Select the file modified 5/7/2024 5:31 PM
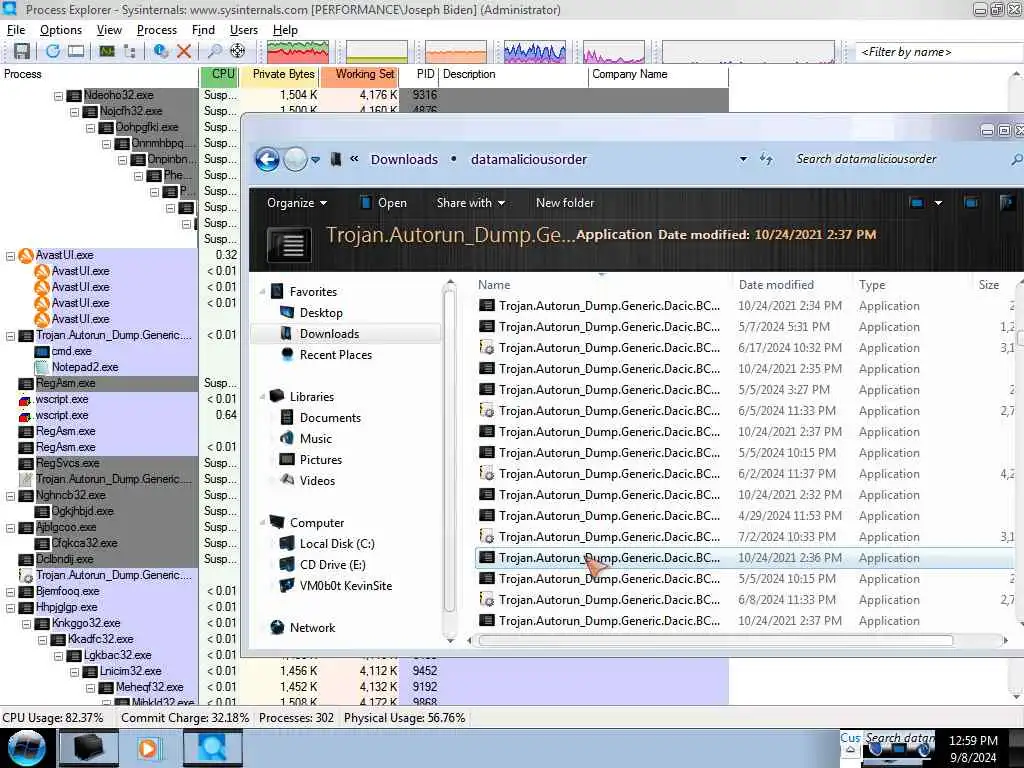This screenshot has width=1024, height=768. pyautogui.click(x=744, y=327)
